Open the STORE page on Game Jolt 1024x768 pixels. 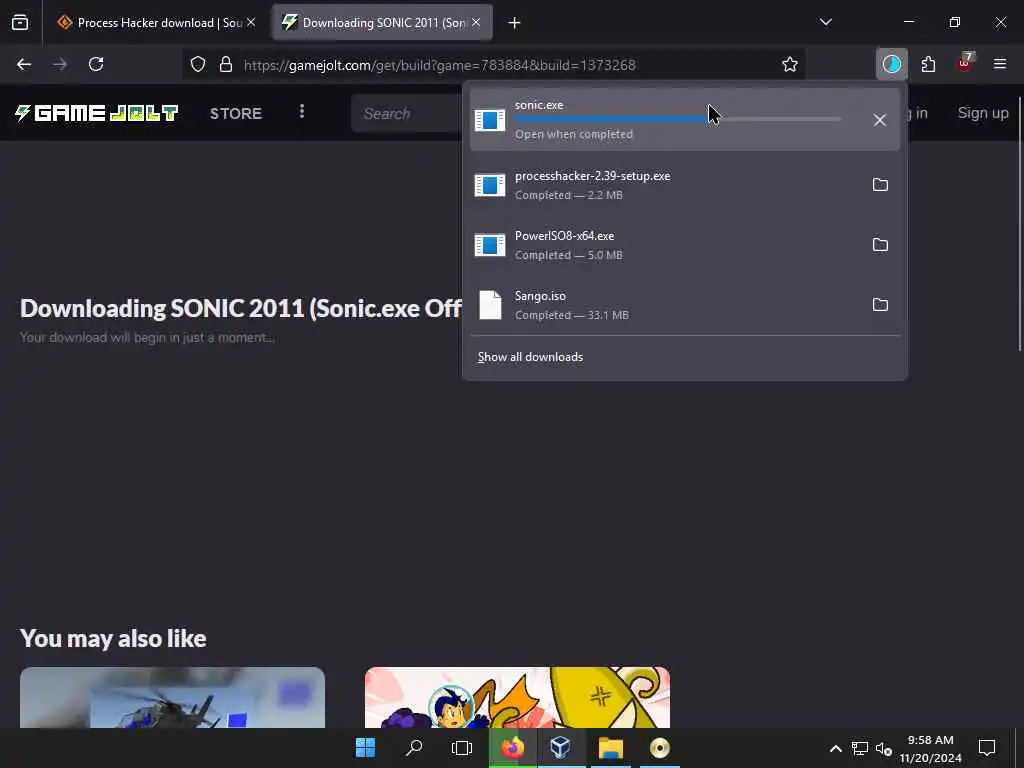click(236, 113)
